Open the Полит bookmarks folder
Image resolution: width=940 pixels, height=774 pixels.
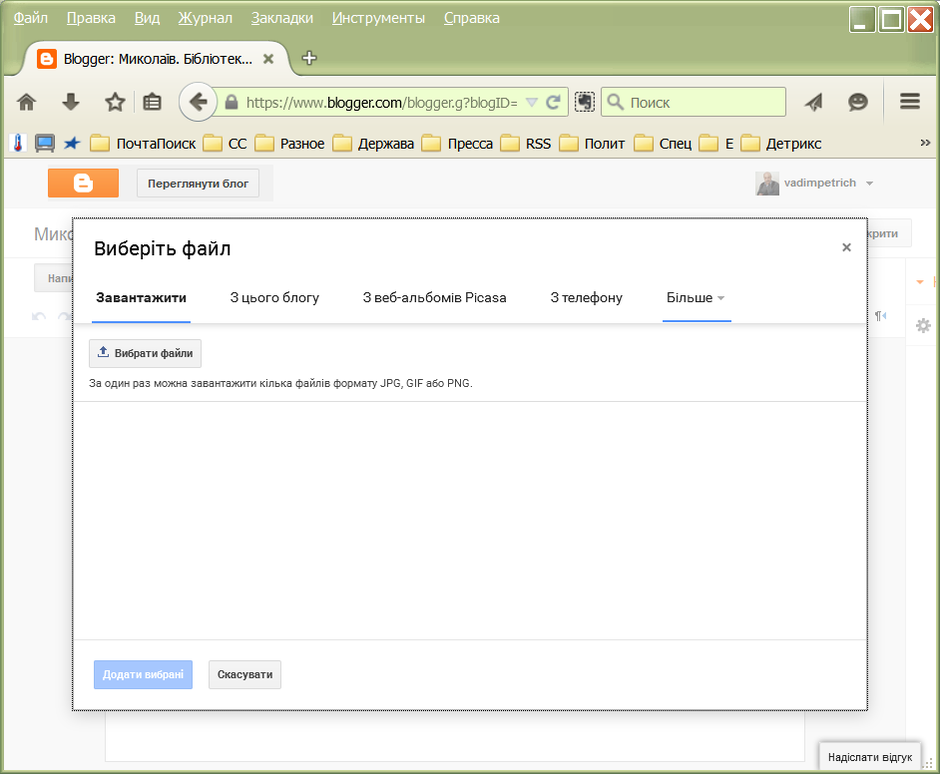(x=592, y=144)
